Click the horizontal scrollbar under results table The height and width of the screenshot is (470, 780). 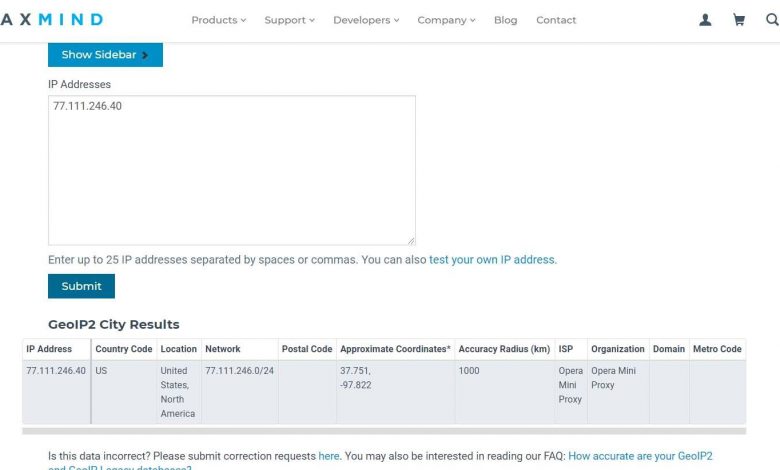pos(384,431)
